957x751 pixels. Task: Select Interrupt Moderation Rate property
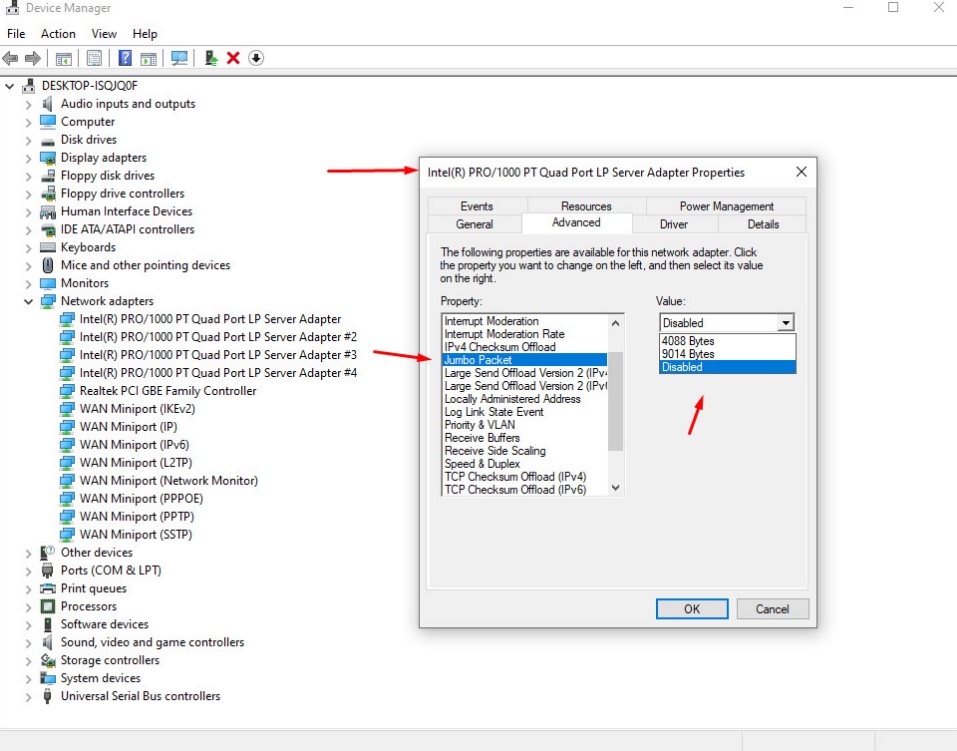[x=525, y=334]
